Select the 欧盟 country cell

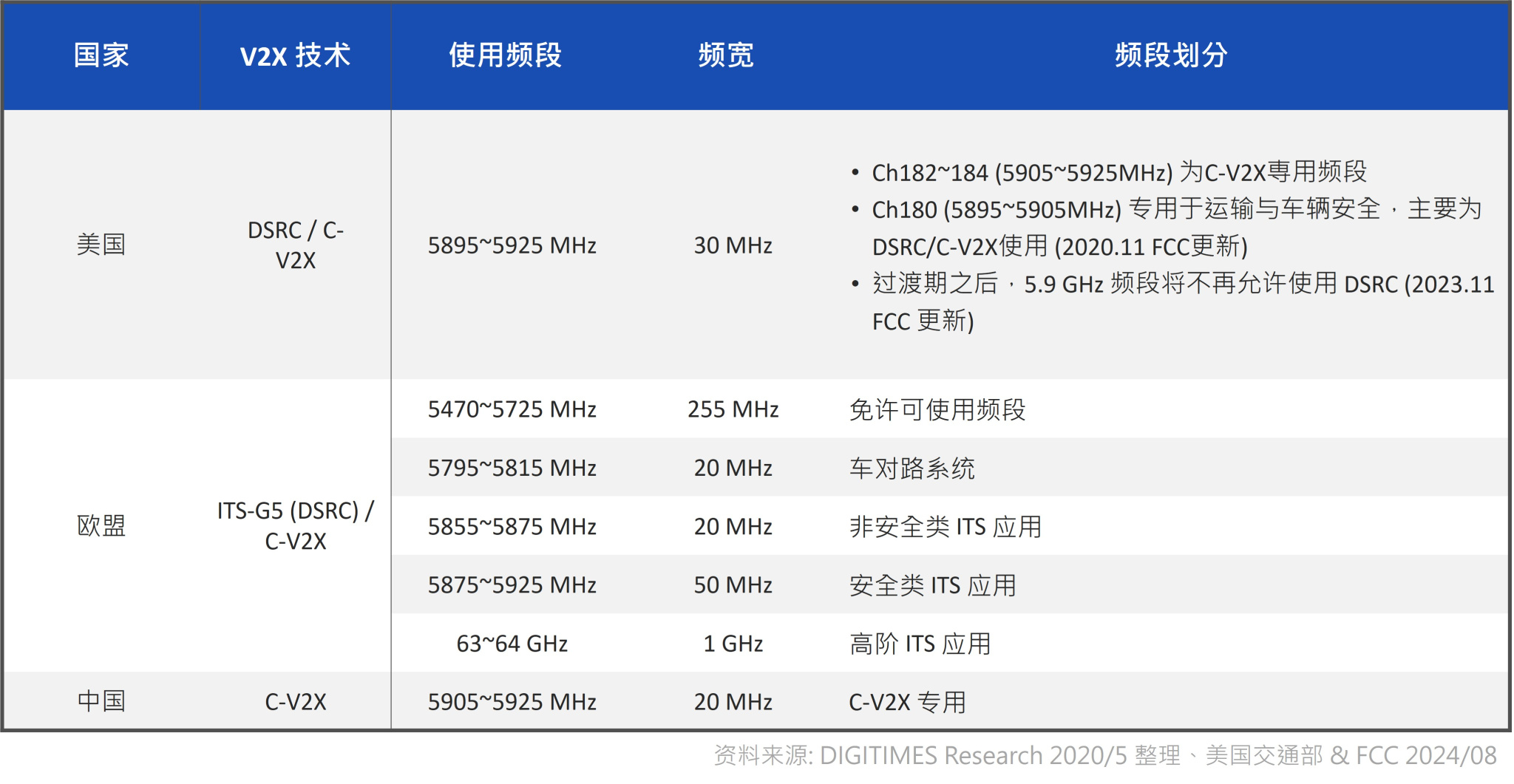coord(101,526)
